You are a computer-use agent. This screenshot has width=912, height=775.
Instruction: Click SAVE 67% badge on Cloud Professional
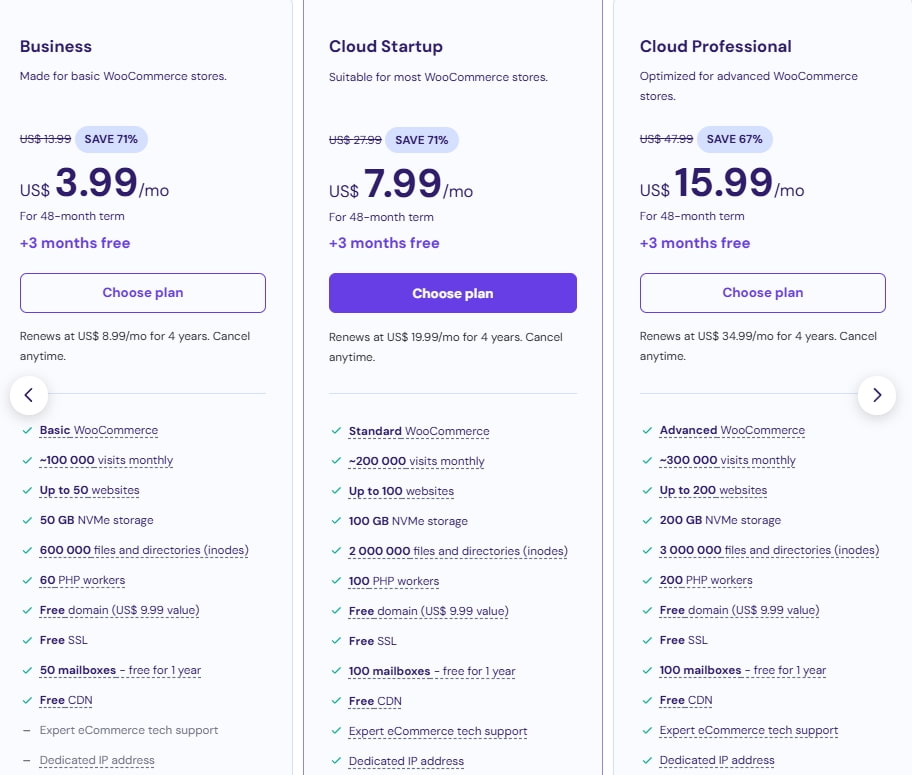tap(735, 139)
